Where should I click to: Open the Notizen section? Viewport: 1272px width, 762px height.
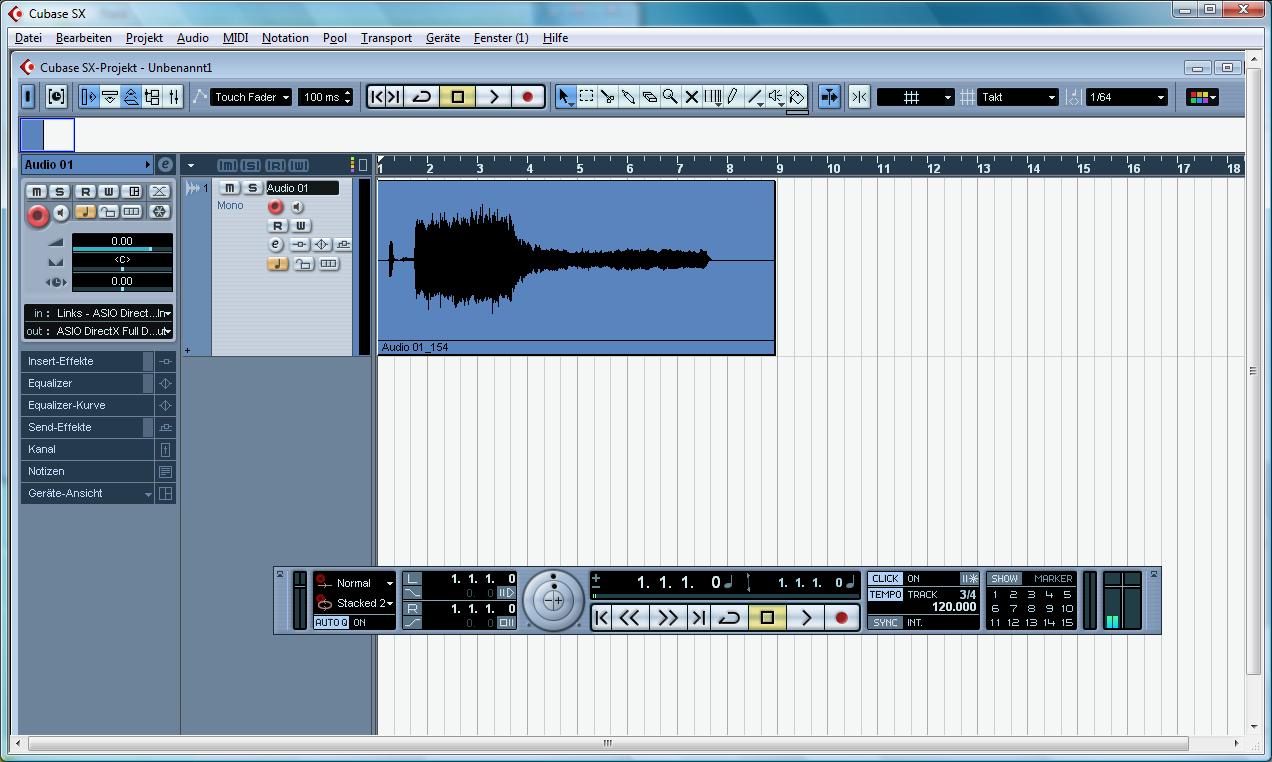pyautogui.click(x=88, y=471)
